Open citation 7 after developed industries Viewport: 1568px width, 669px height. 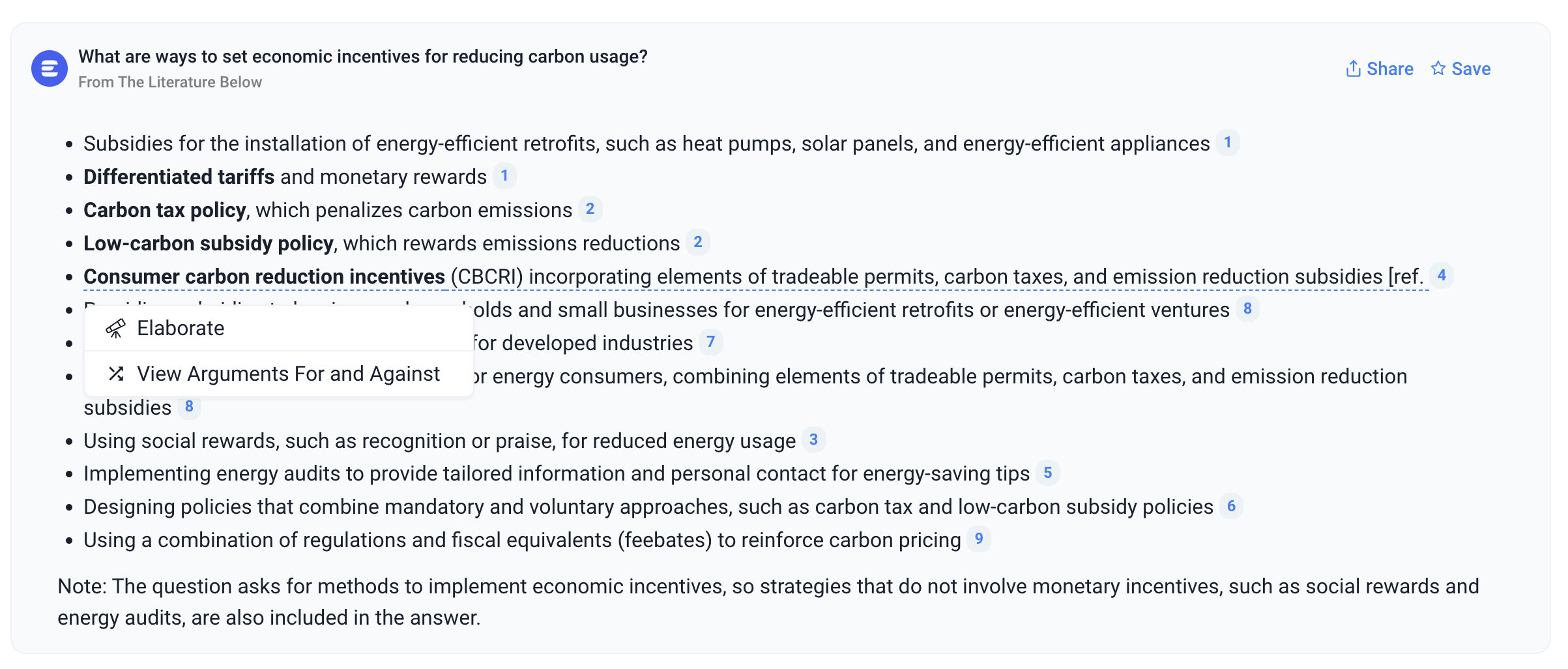(710, 342)
